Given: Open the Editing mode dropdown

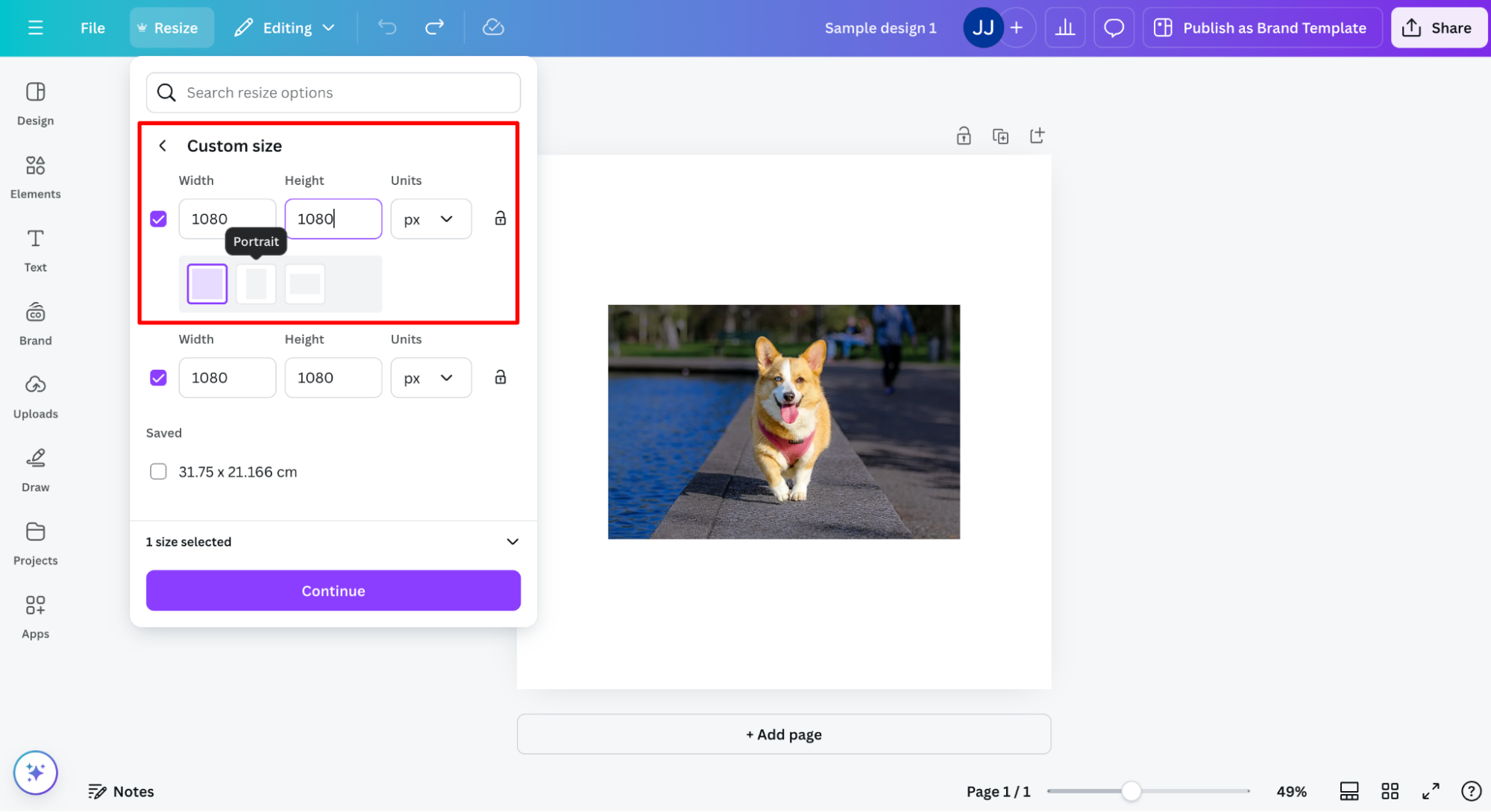Looking at the screenshot, I should (x=284, y=28).
